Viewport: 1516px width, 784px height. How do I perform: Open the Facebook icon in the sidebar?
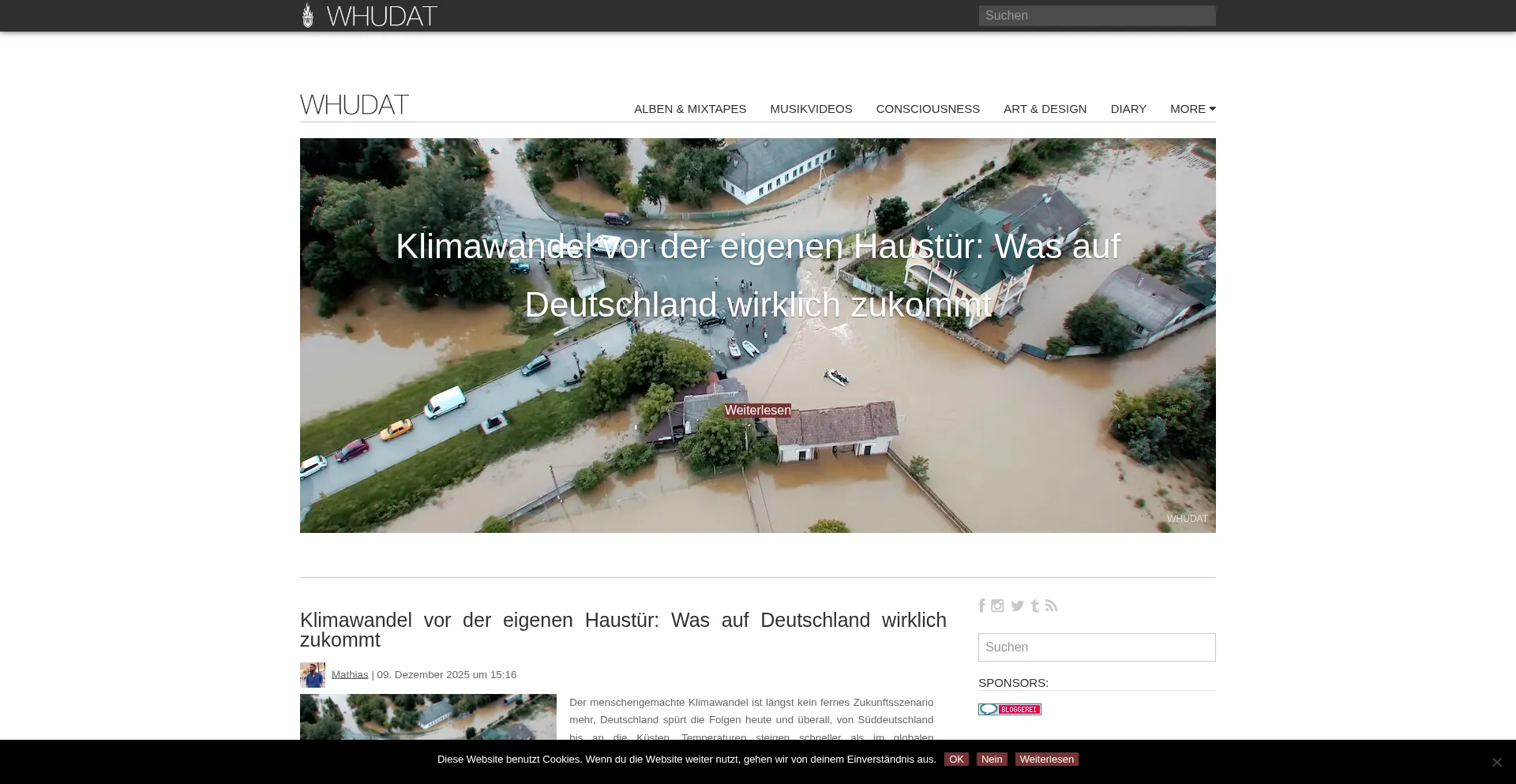[981, 606]
